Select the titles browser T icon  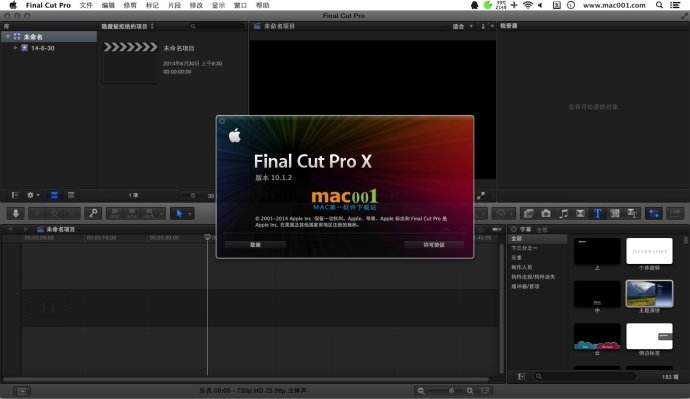598,214
